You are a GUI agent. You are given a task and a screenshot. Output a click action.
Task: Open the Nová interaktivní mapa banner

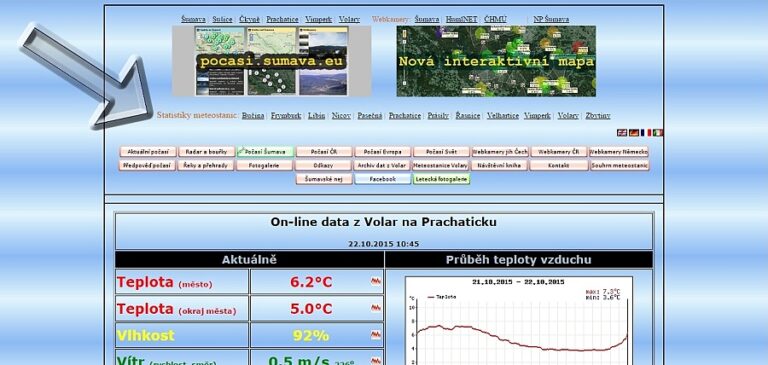coord(496,61)
